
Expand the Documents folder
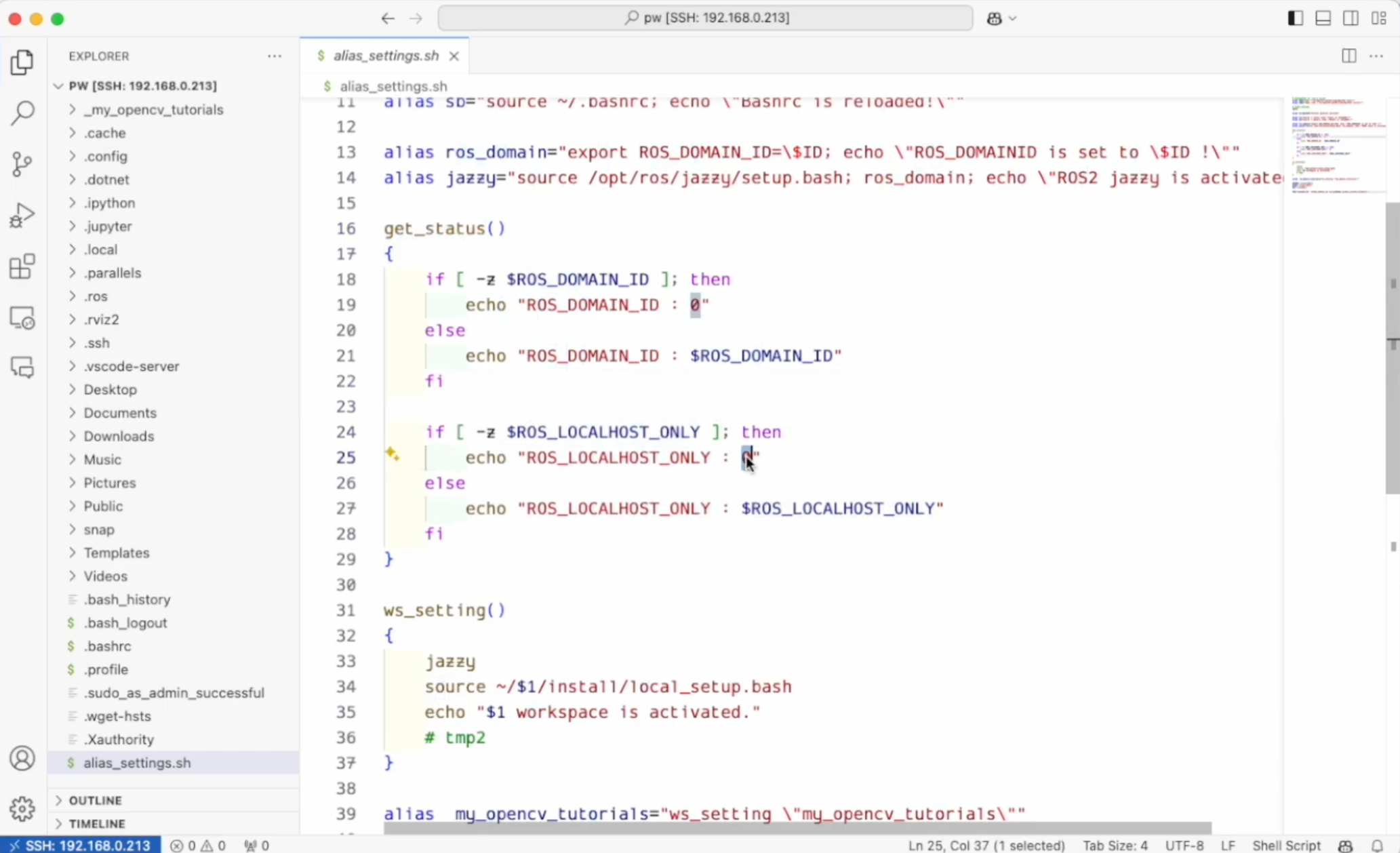(119, 412)
